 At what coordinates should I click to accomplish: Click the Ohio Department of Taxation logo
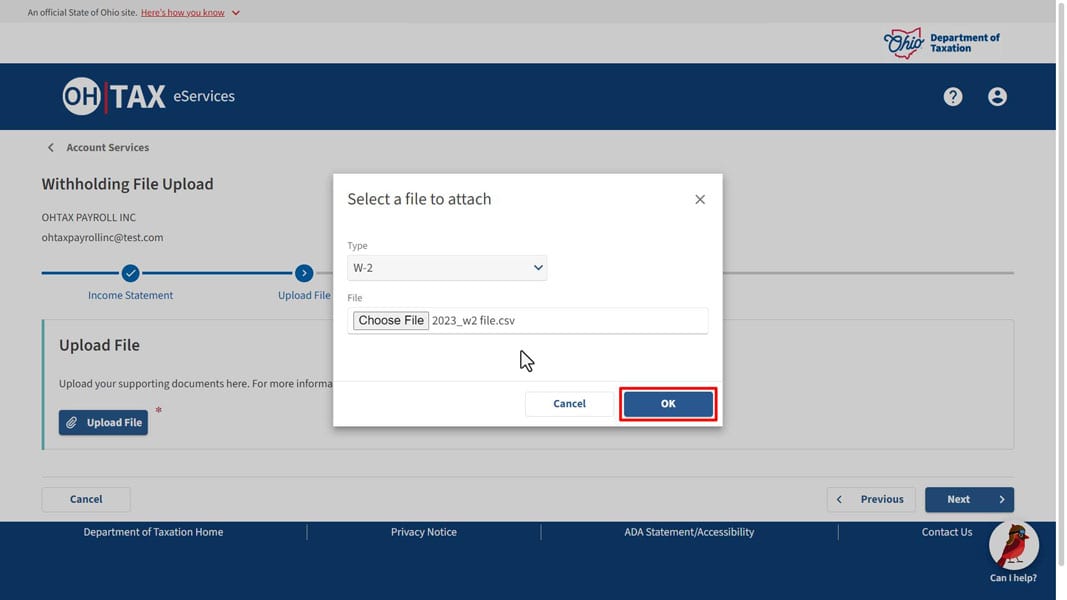click(941, 42)
